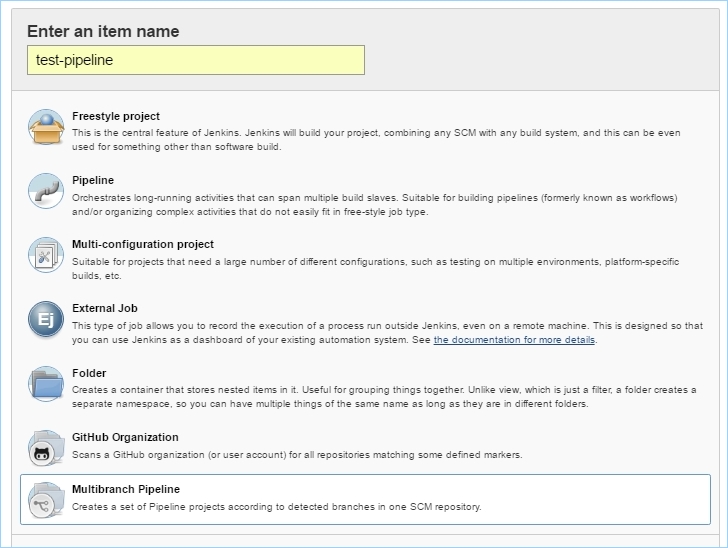Click the Folder description about nested items

point(384,397)
